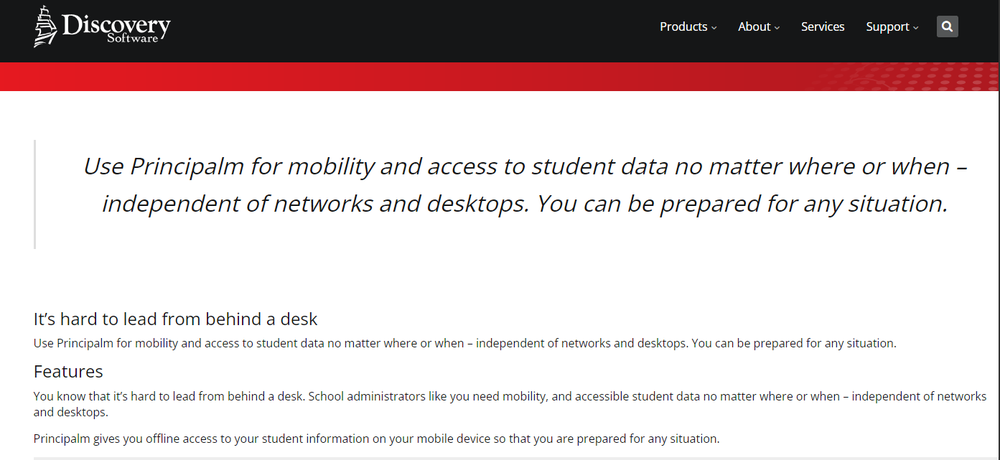Select the "It's hard to lead" heading

[x=175, y=318]
